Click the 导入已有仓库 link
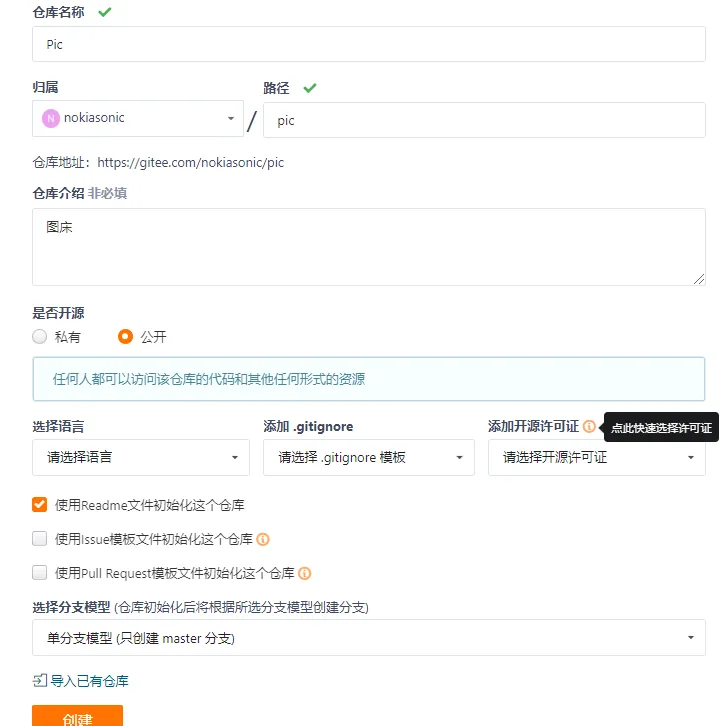This screenshot has width=727, height=726. click(89, 681)
